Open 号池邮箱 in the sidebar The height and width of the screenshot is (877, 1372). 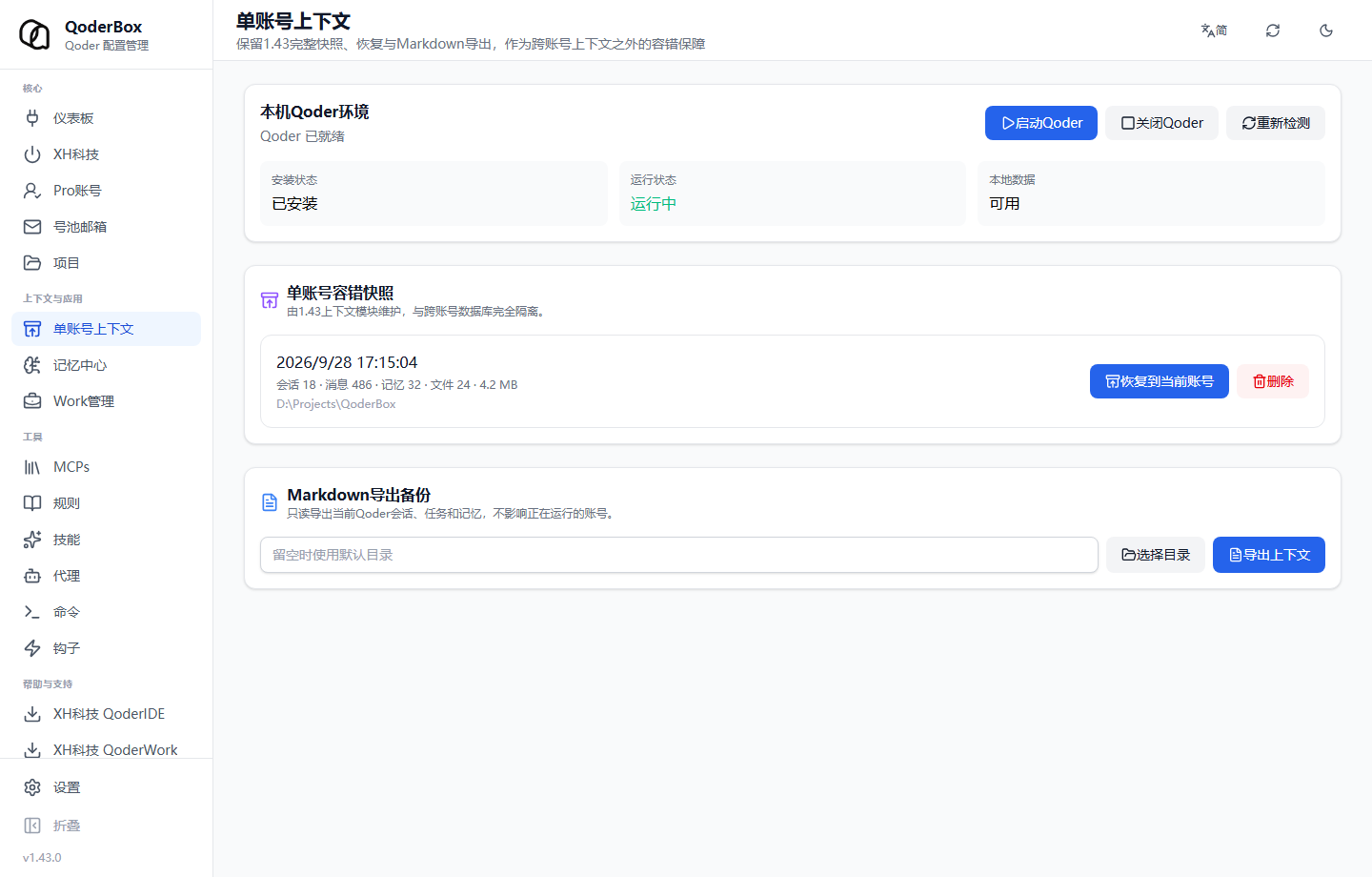[x=106, y=227]
